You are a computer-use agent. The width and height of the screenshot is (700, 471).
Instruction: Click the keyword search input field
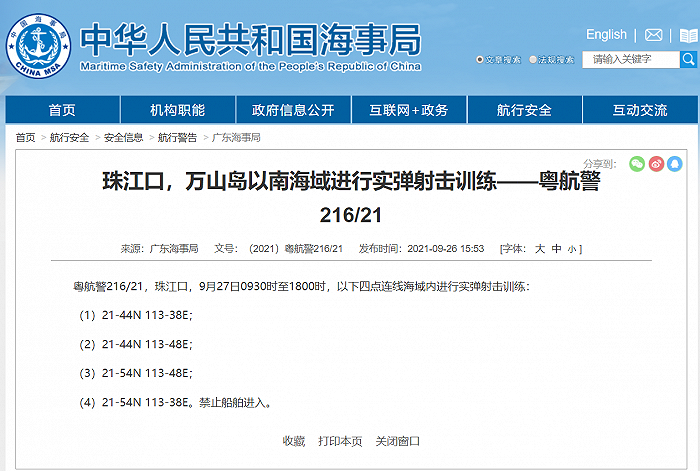631,59
